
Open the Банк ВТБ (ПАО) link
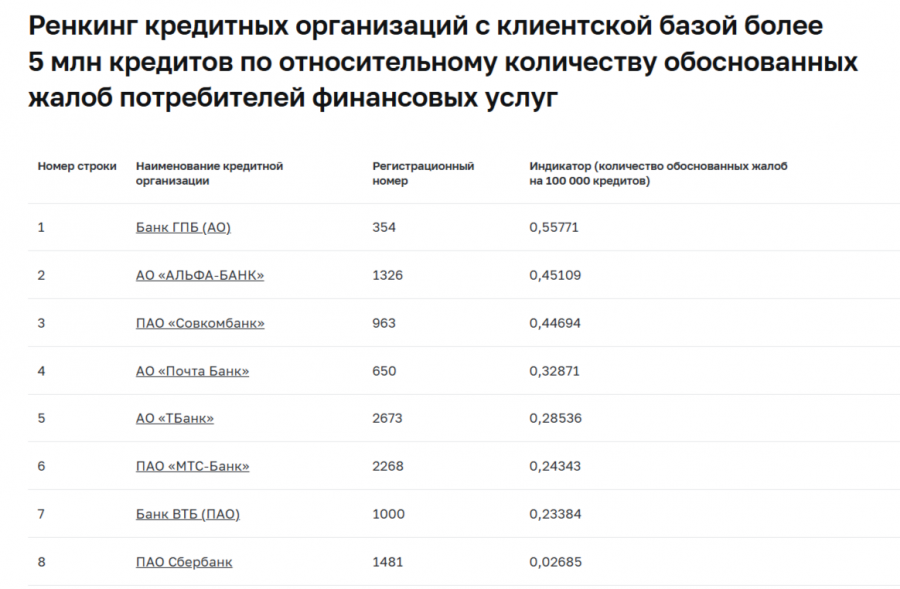point(187,514)
